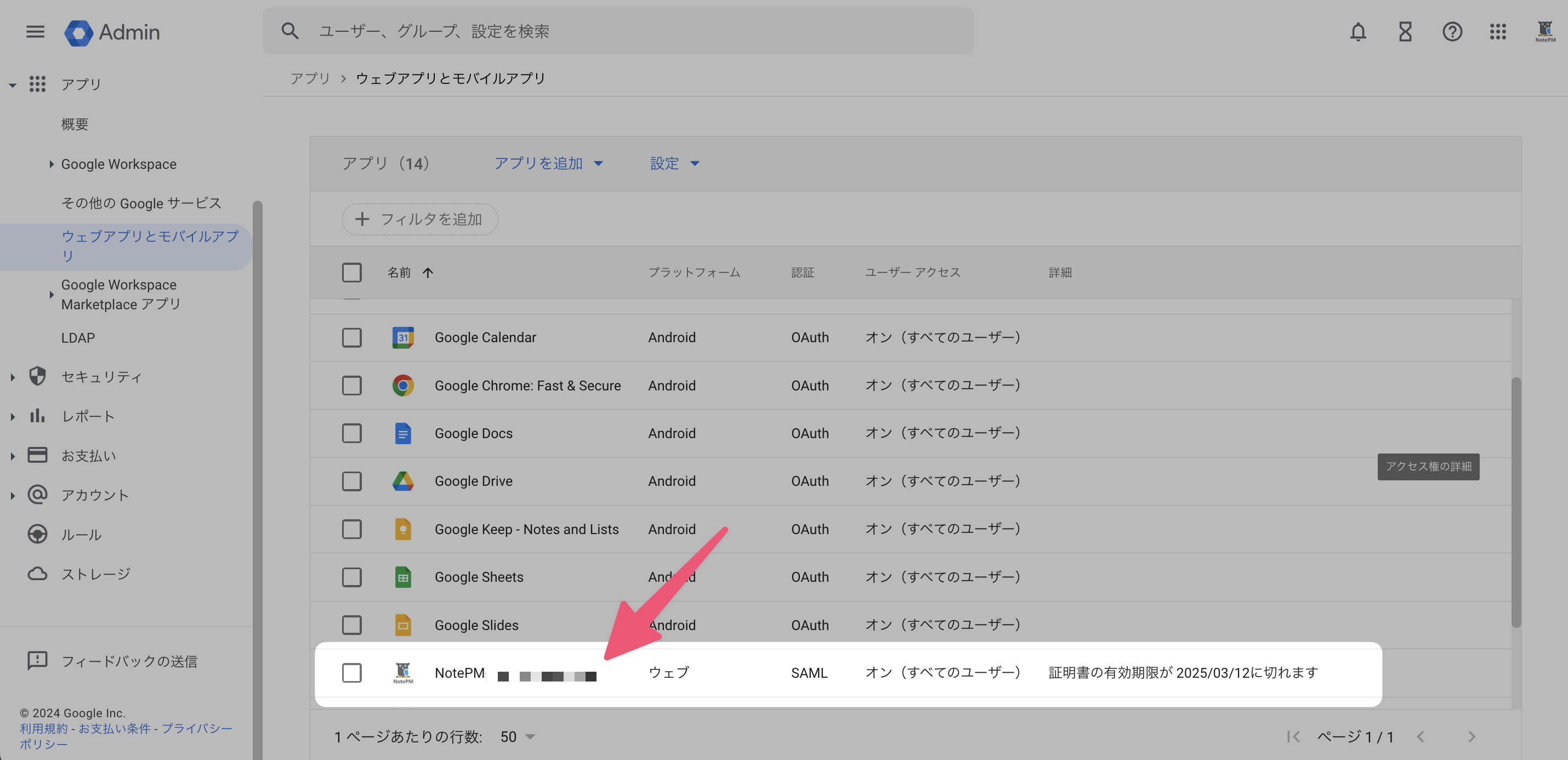This screenshot has width=1568, height=760.
Task: Open the tasks hourglass icon
Action: tap(1405, 32)
